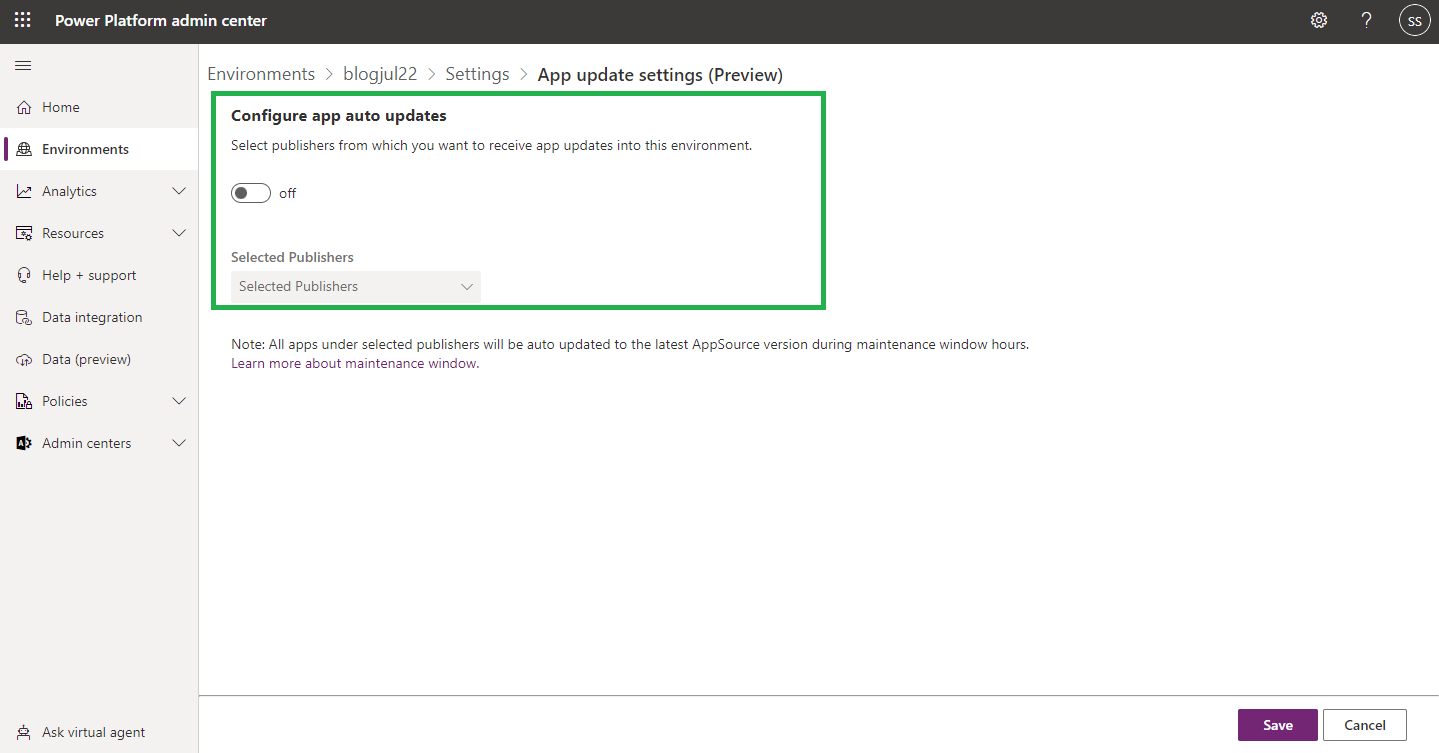Click the Analytics chart icon

[x=24, y=191]
